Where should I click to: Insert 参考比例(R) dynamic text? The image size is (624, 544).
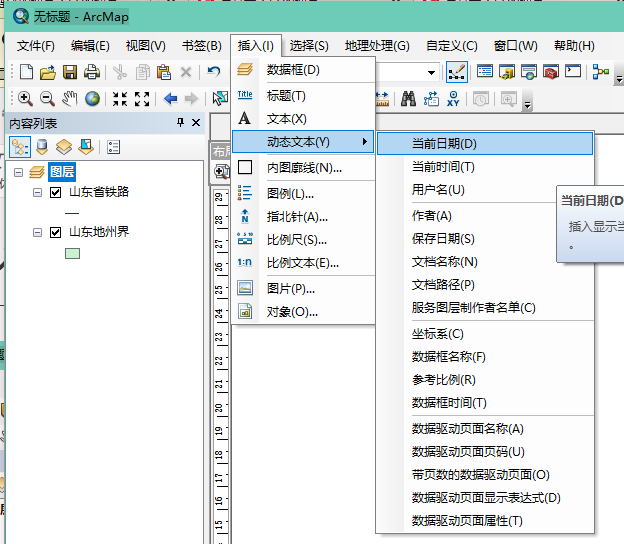click(x=485, y=380)
